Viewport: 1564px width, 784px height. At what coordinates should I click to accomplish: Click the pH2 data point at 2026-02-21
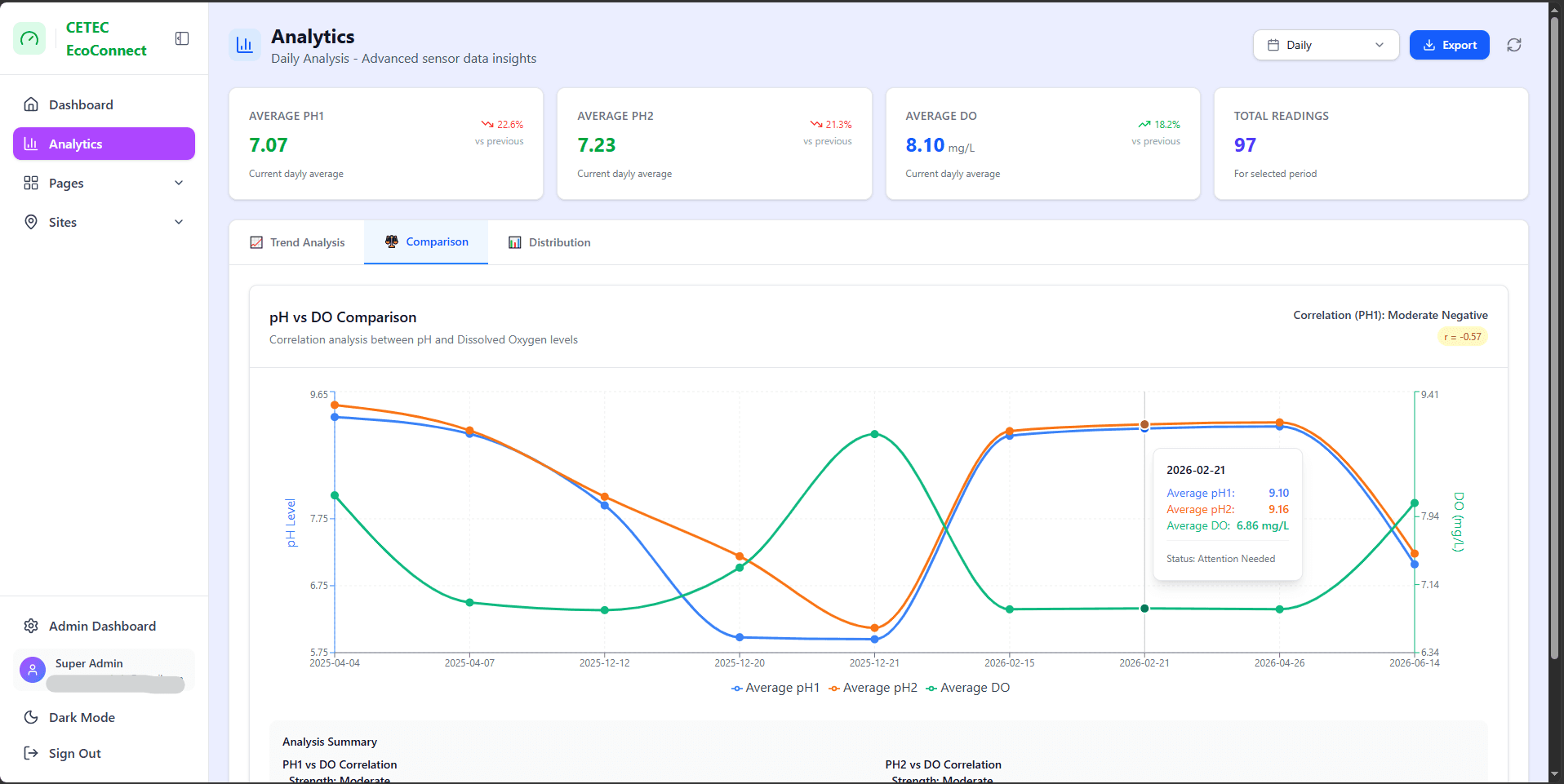[1144, 424]
